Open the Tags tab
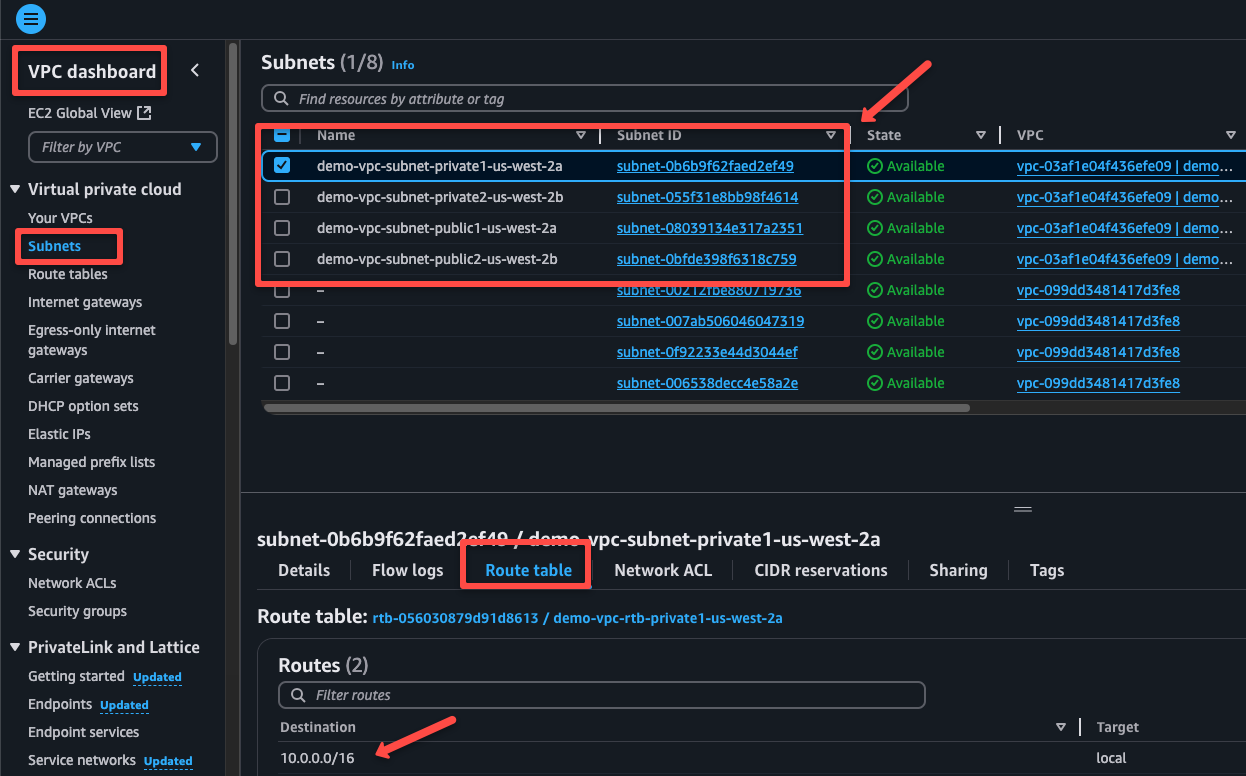Viewport: 1246px width, 776px height. click(x=1046, y=570)
